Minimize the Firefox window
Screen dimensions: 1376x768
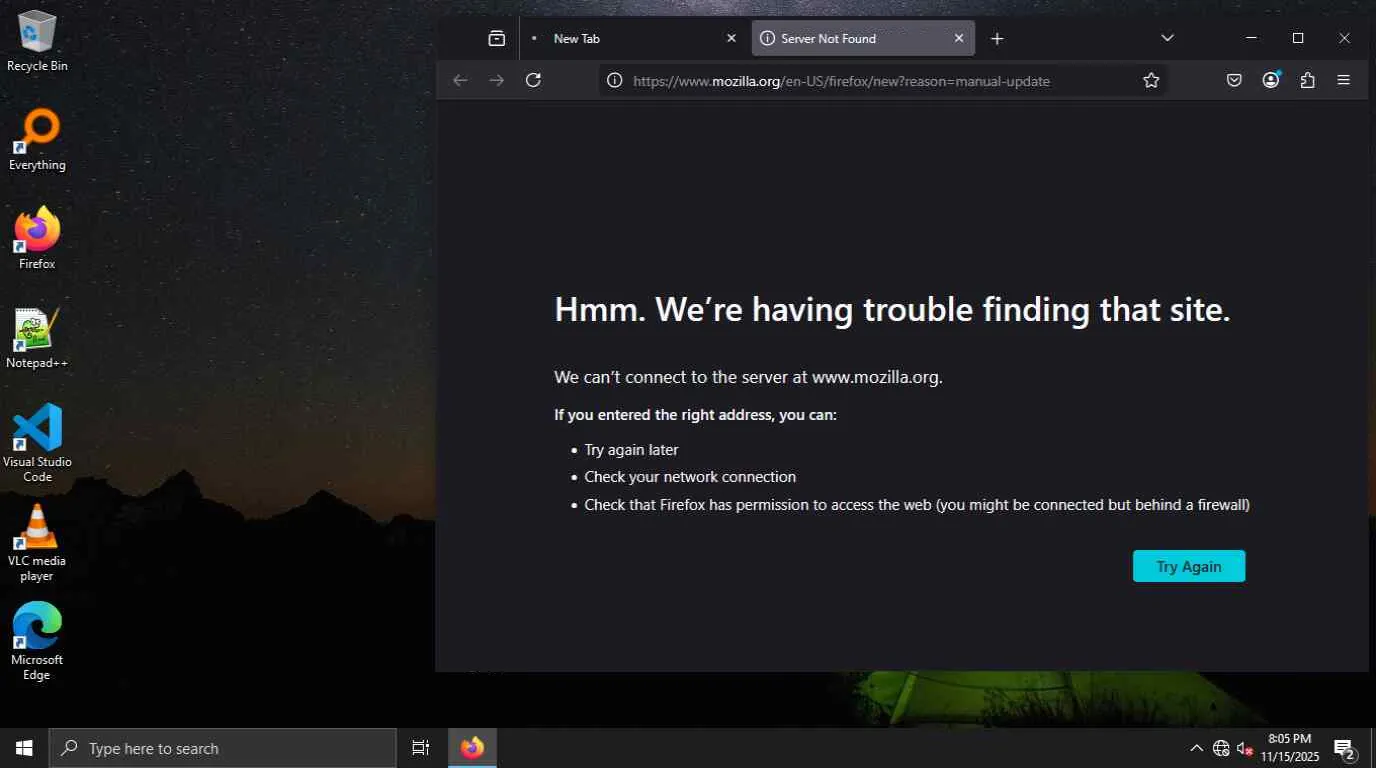pyautogui.click(x=1251, y=38)
